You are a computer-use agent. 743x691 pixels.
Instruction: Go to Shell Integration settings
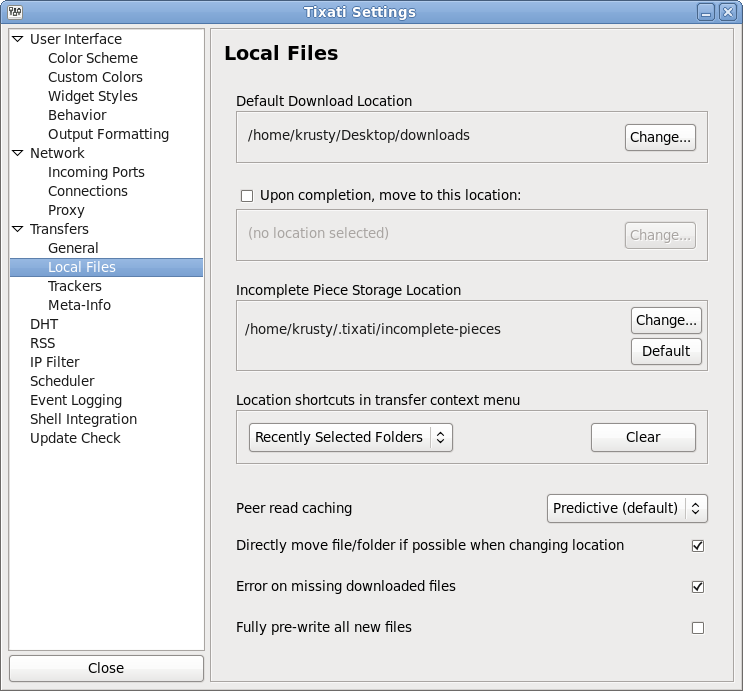pos(83,419)
